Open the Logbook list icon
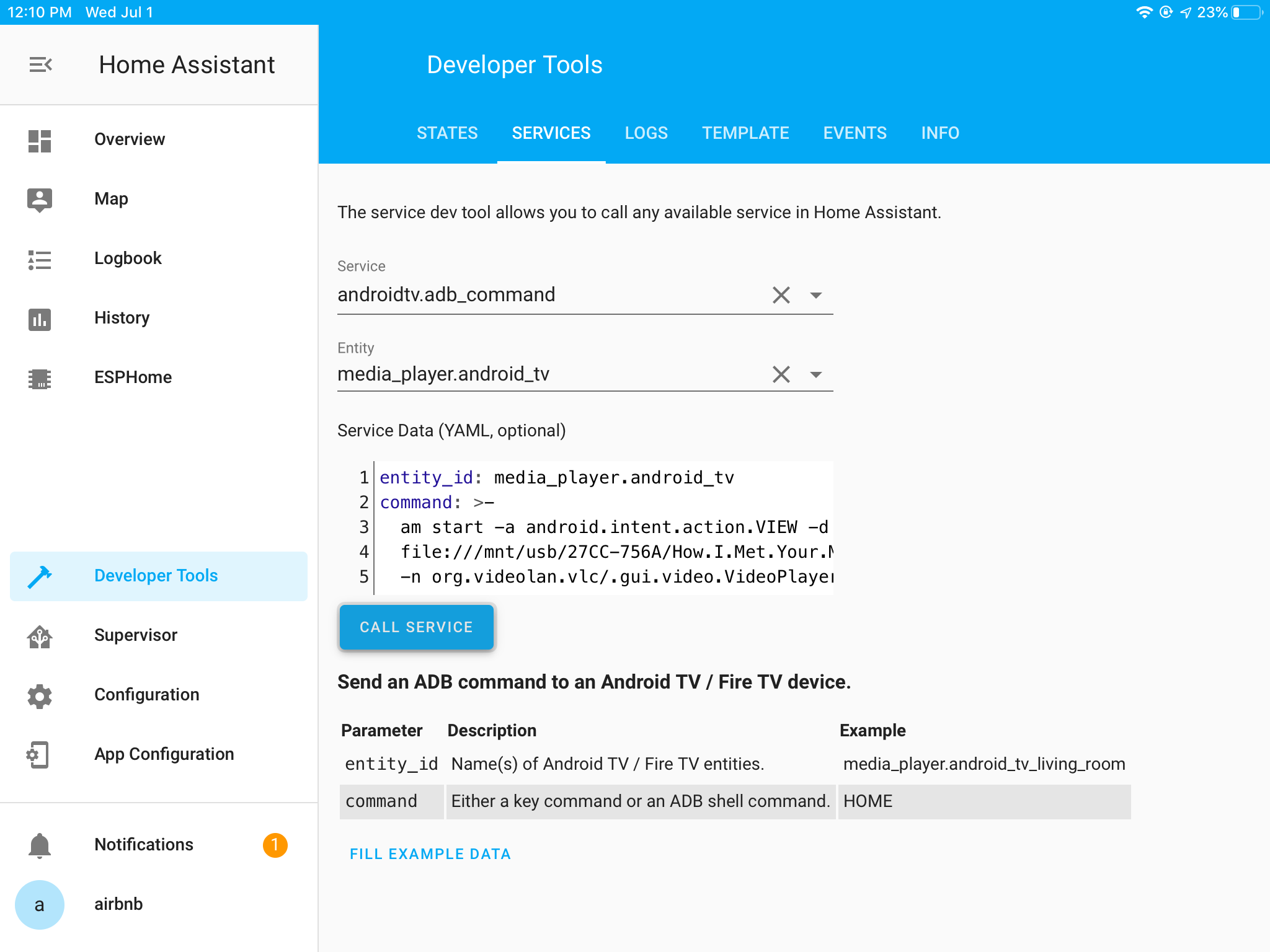 click(40, 259)
